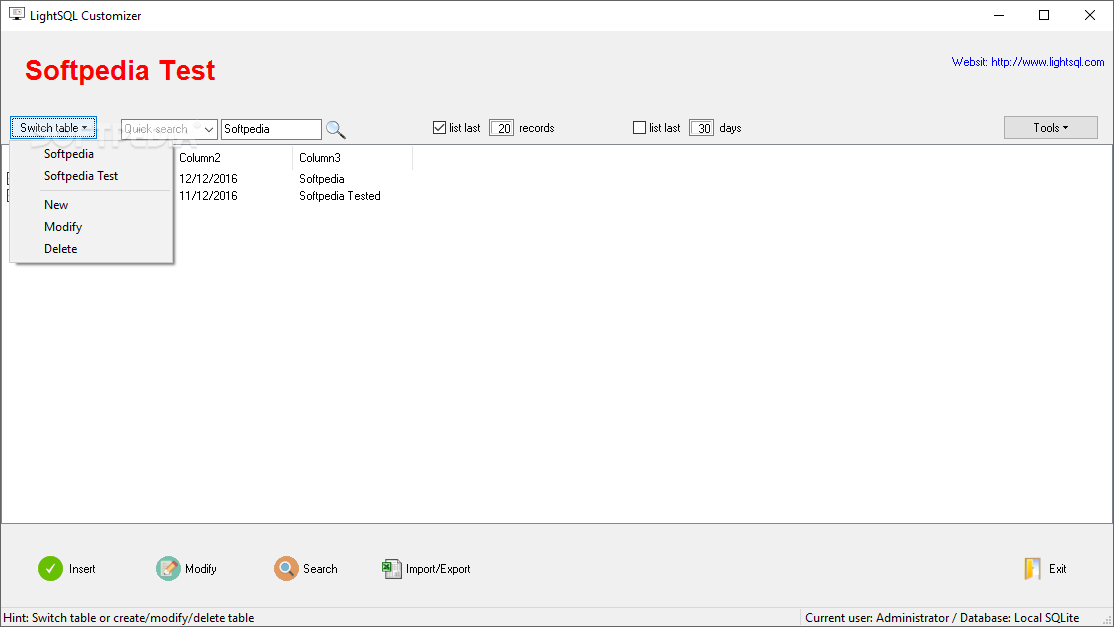The height and width of the screenshot is (627, 1114).
Task: Click the red Softpedia Test heading
Action: (120, 70)
